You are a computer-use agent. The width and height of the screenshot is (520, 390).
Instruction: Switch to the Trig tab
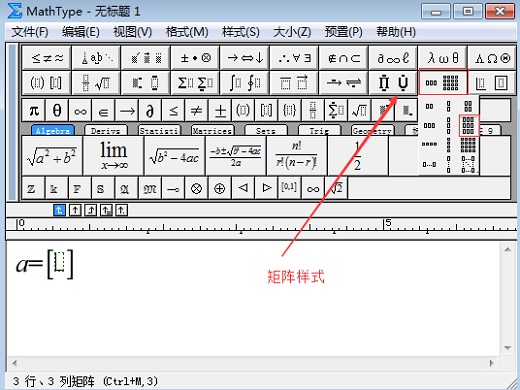click(x=319, y=130)
